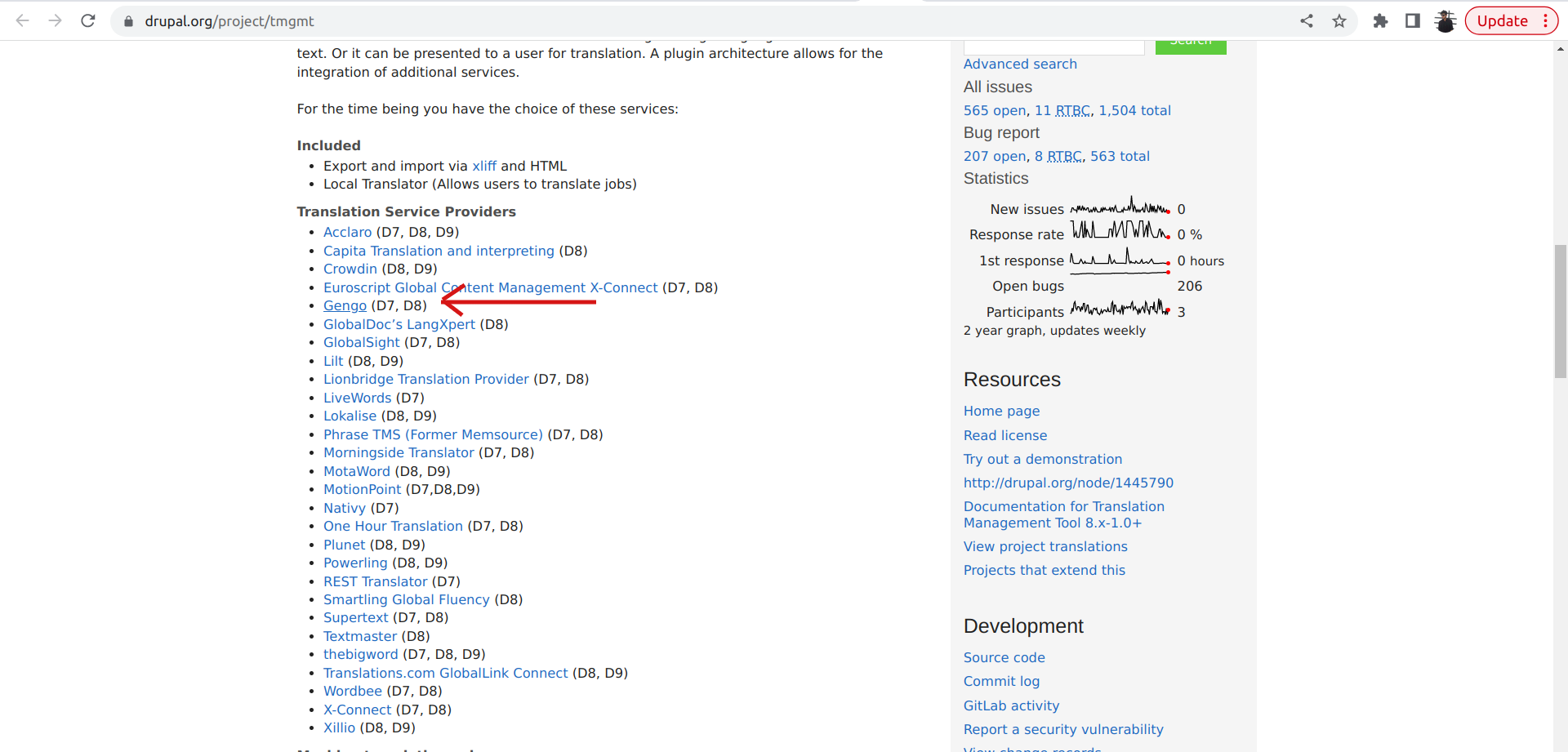Open Lionbridge Translation Provider link
Screen dimensions: 1568x752
tap(426, 379)
